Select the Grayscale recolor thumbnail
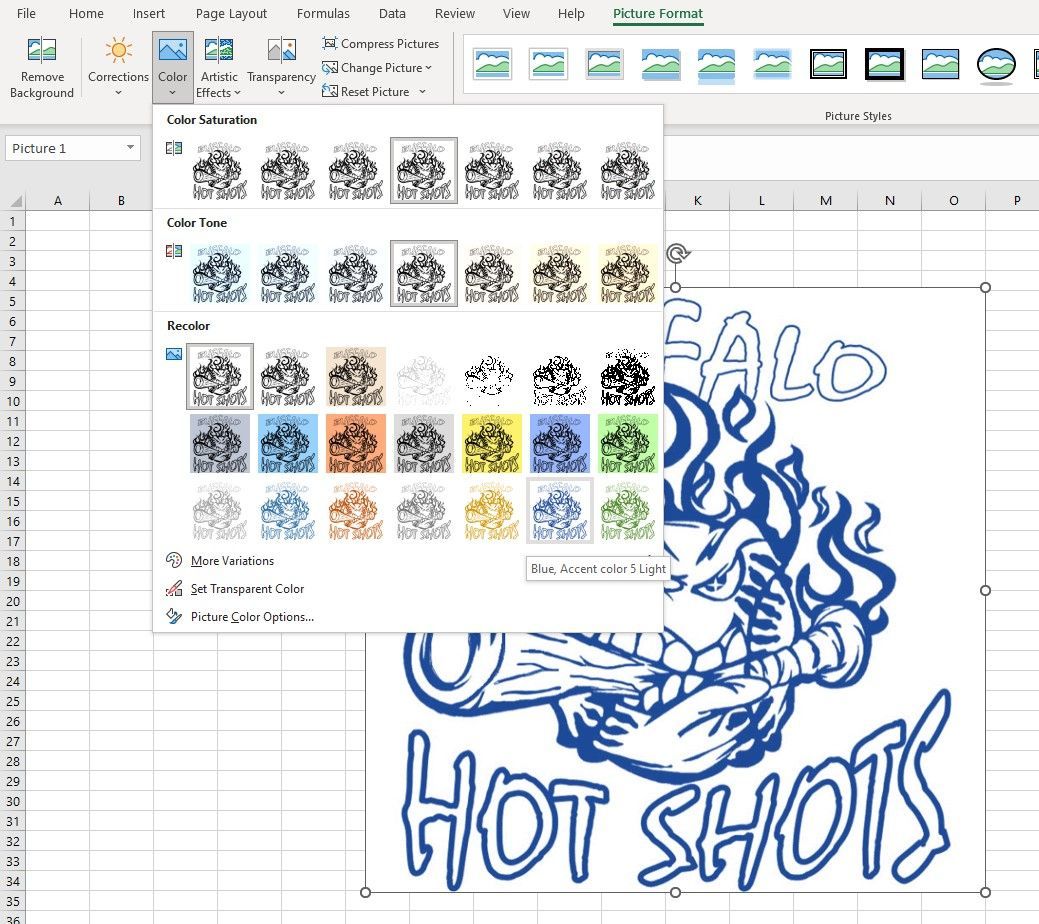The image size is (1039, 924). (x=287, y=376)
